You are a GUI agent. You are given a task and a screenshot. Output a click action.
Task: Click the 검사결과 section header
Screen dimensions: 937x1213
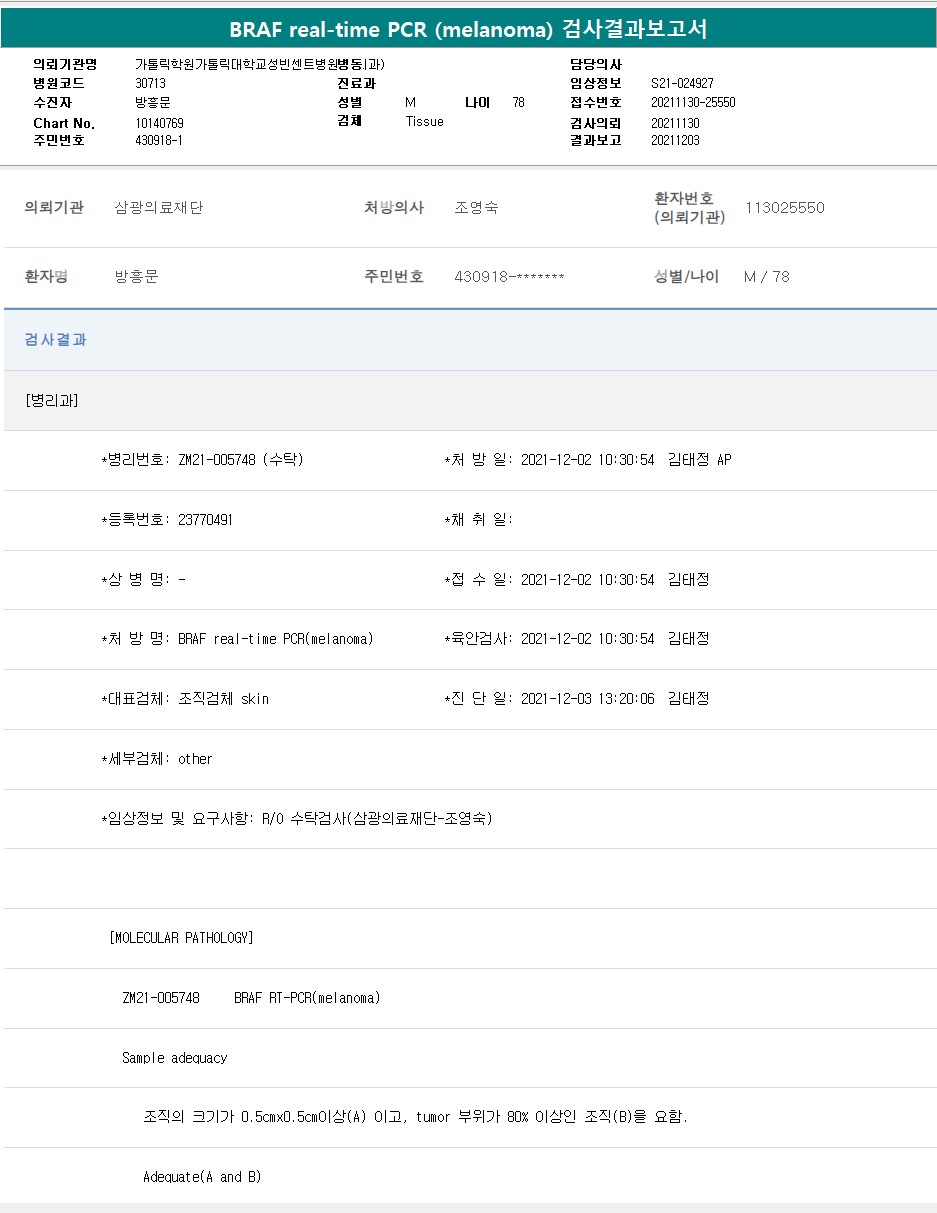coord(56,340)
